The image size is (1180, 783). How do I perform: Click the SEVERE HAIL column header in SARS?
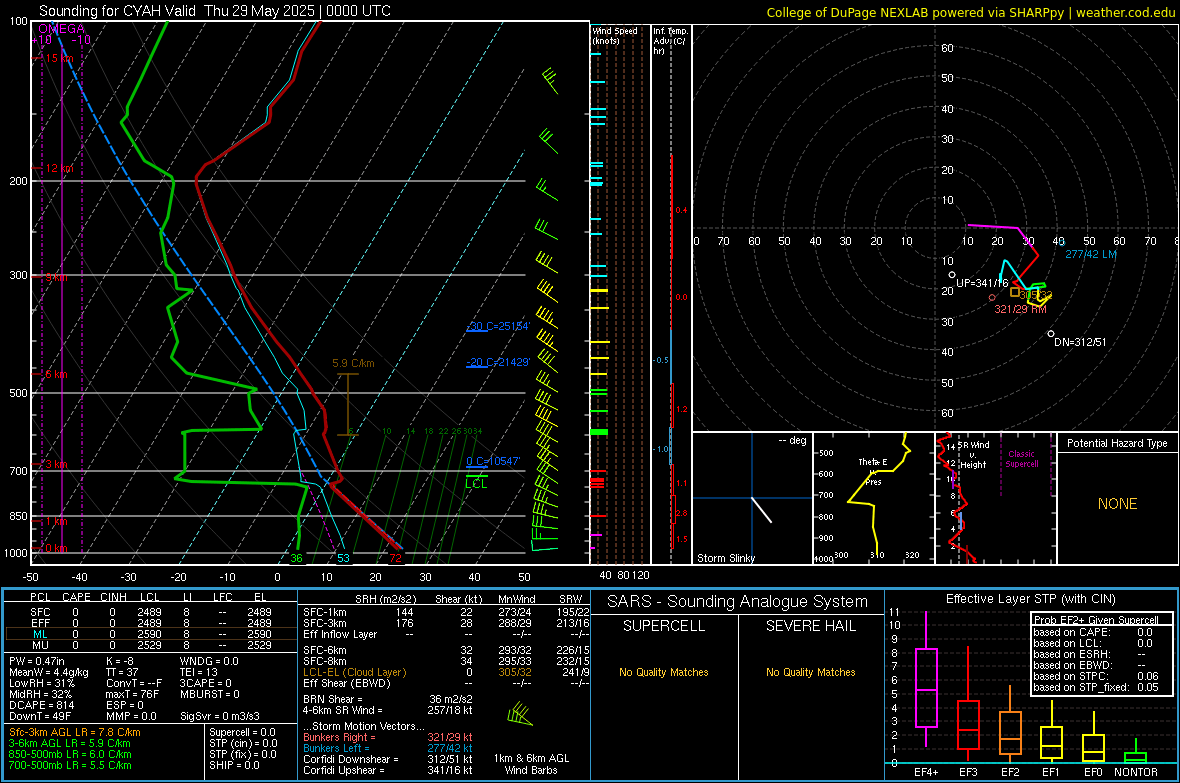pyautogui.click(x=810, y=626)
